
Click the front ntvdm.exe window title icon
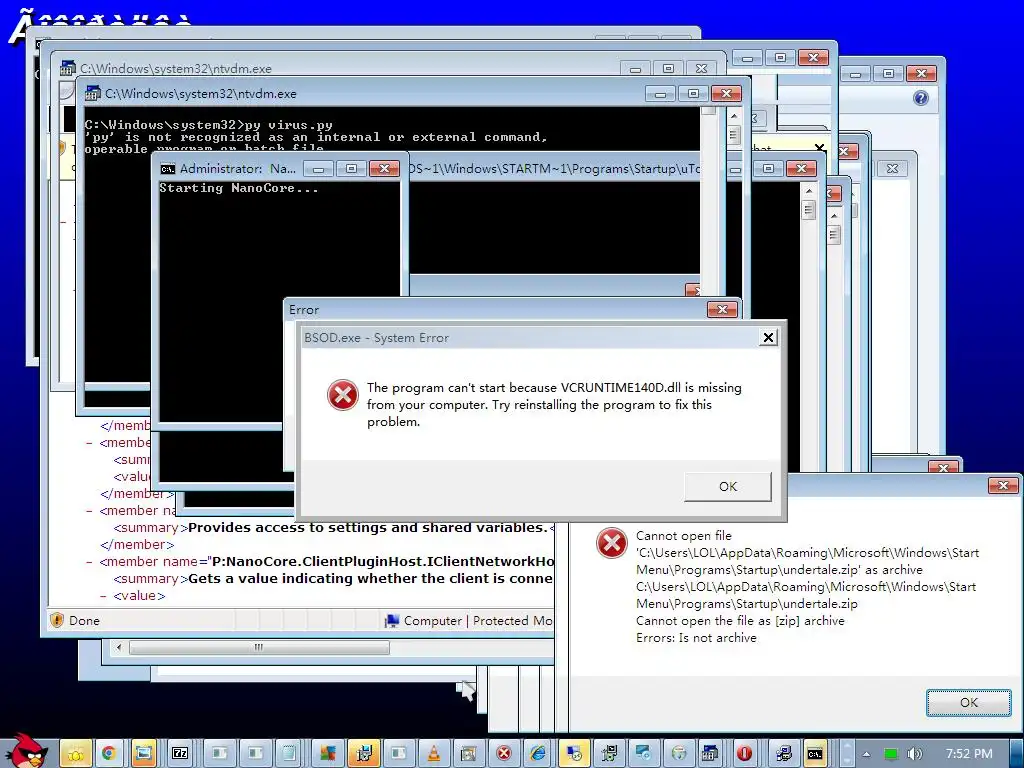point(93,93)
